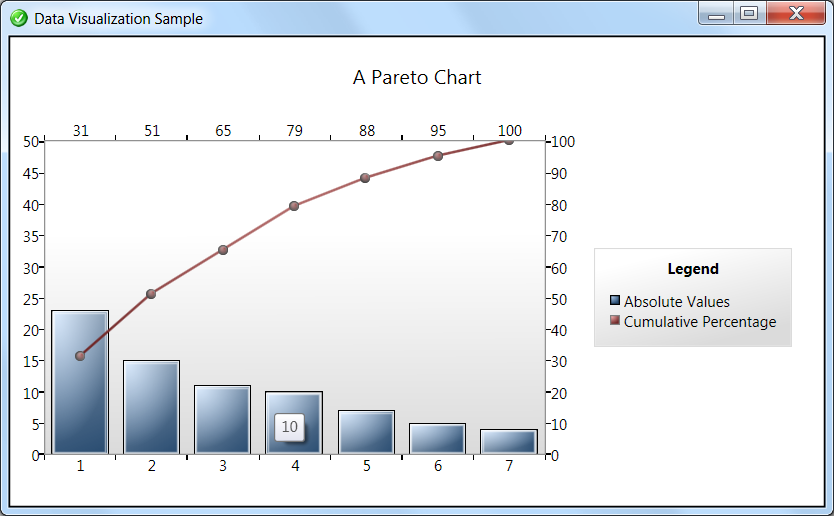Screen dimensions: 834x516
Task: Click the A Pareto Chart title
Action: point(417,78)
